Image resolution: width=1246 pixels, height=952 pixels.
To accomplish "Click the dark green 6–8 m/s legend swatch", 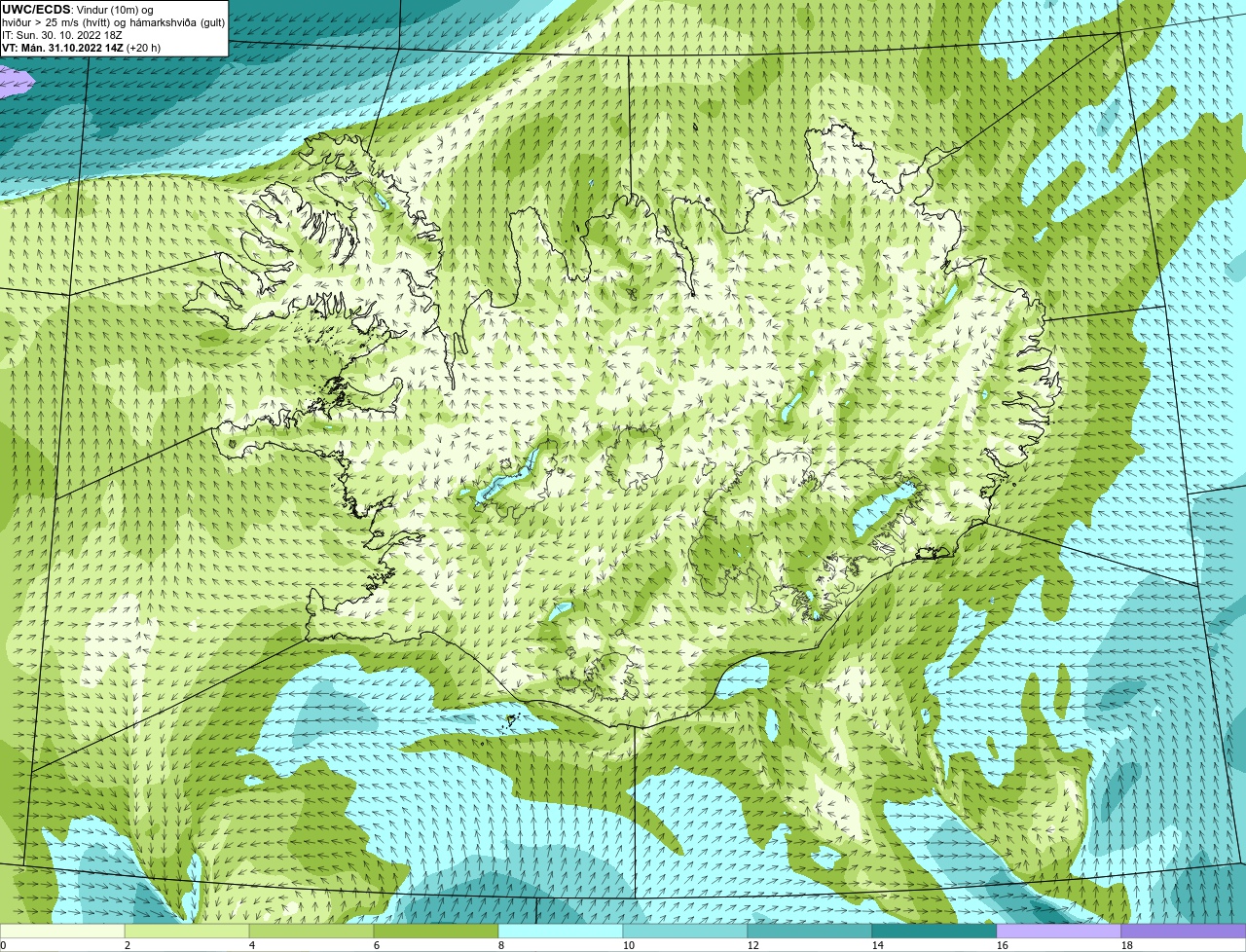I will click(x=436, y=932).
